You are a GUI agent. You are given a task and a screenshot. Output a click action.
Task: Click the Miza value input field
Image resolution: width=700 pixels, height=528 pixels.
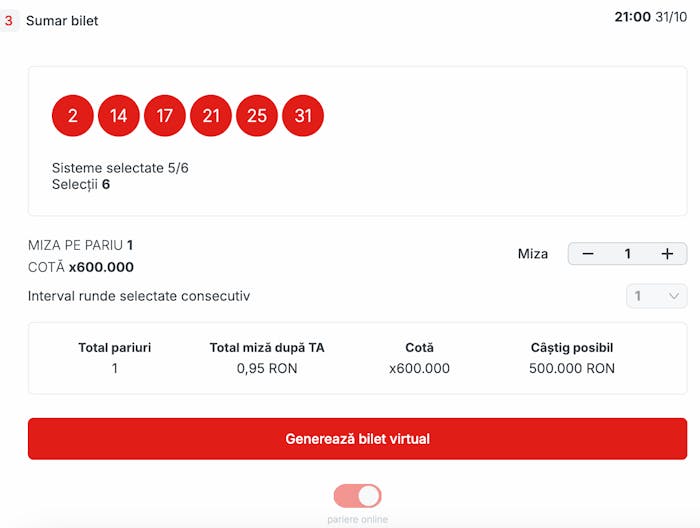(x=627, y=254)
